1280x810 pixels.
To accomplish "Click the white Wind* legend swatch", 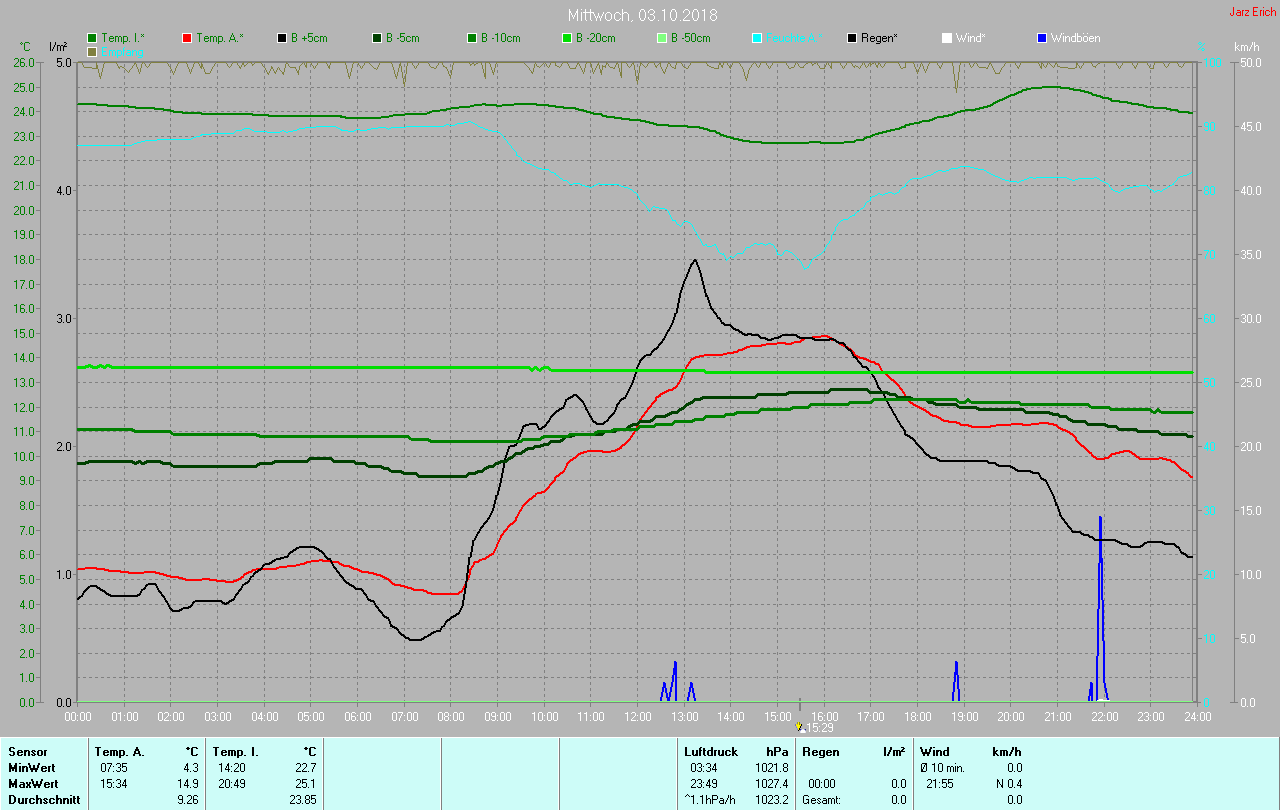I will [x=946, y=38].
